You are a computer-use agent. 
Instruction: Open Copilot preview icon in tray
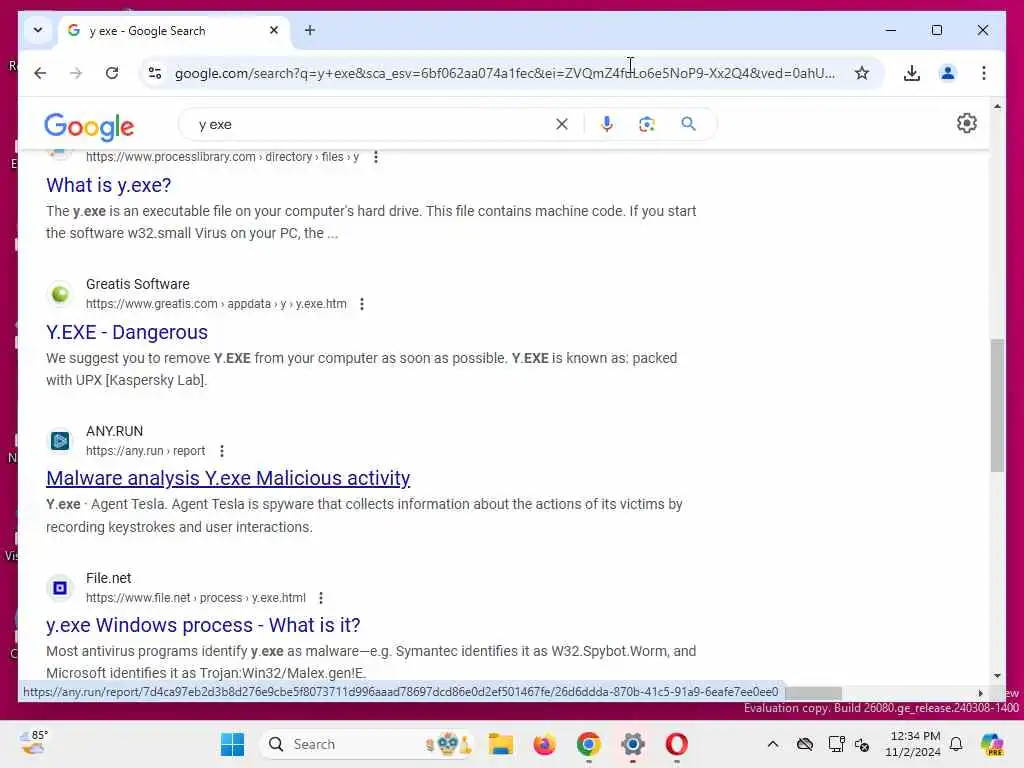point(992,744)
